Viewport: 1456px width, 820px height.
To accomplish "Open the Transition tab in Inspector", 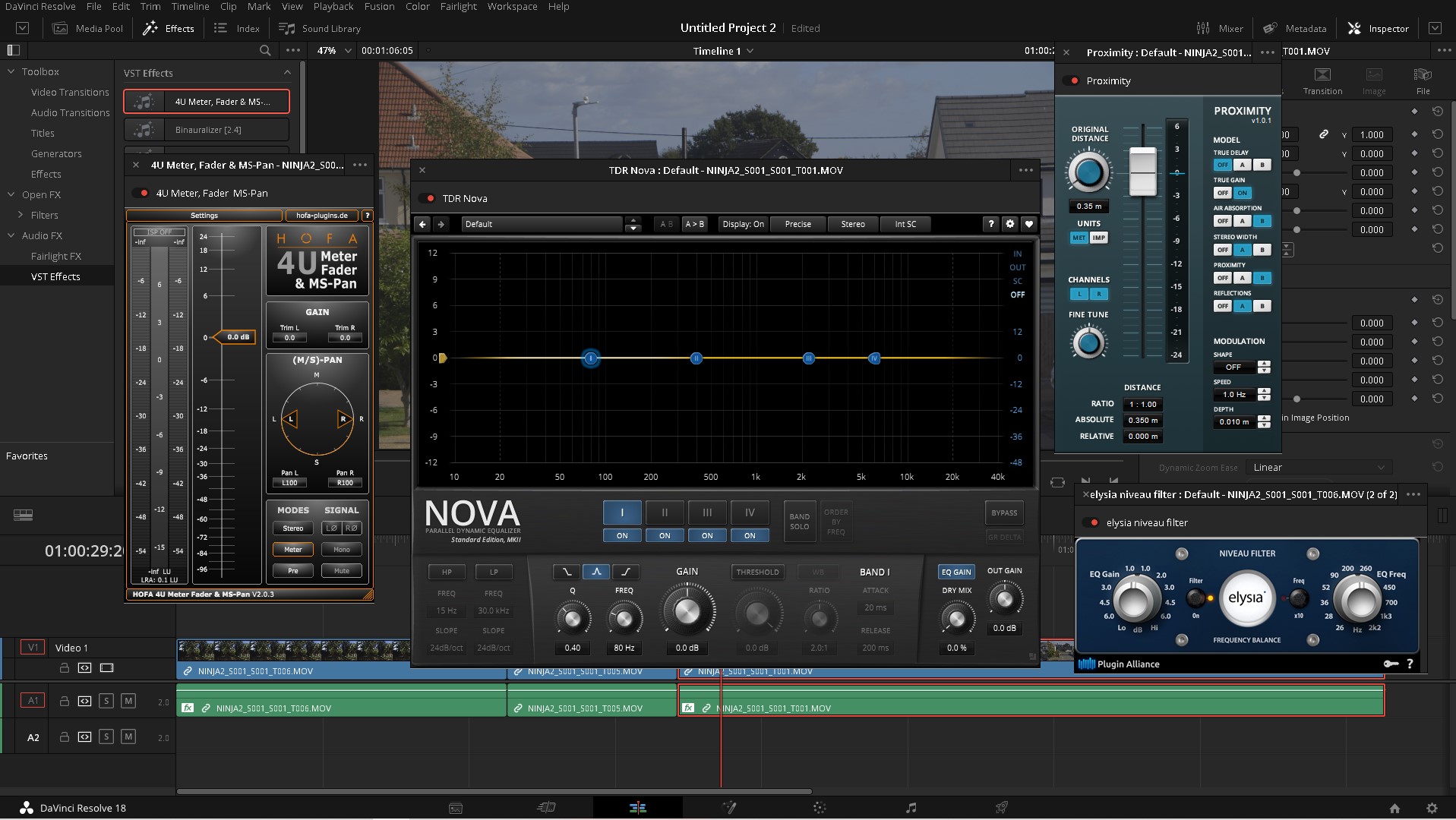I will point(1322,80).
